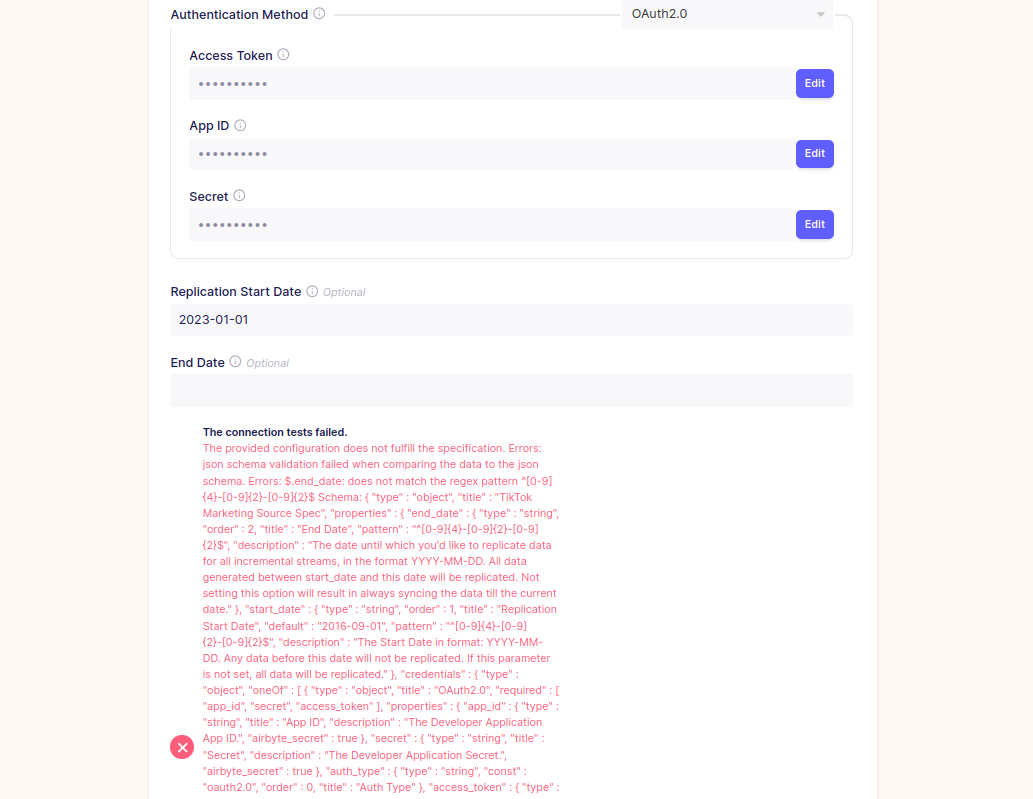Click the Access Token info icon

[282, 54]
